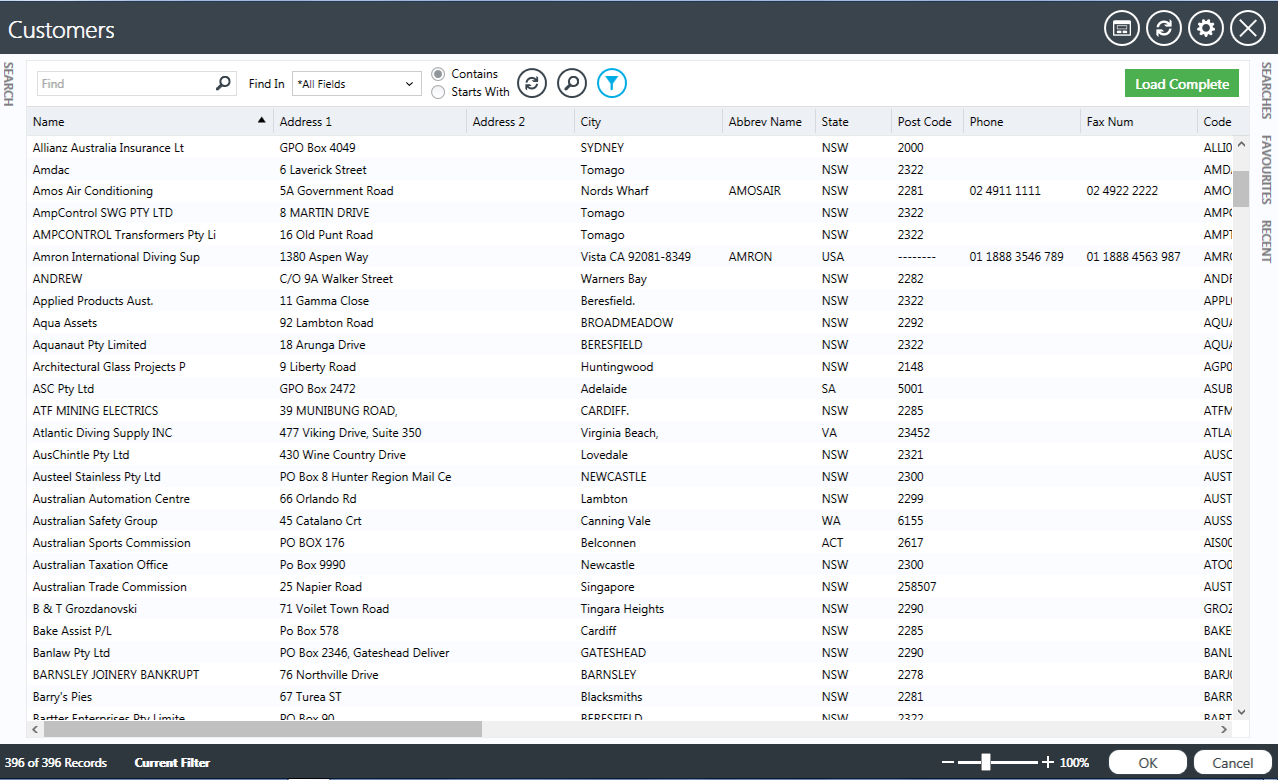
Task: Open the FAVOURITES side tab
Action: click(x=1266, y=171)
